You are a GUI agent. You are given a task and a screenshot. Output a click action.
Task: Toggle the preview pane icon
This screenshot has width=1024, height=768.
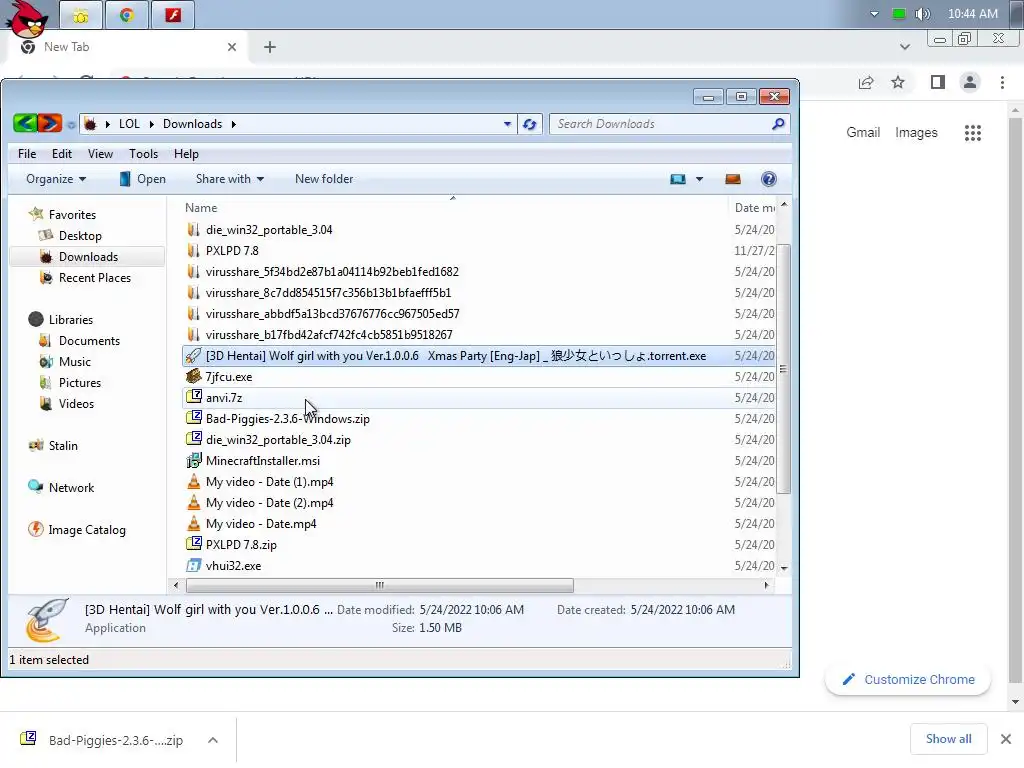(733, 179)
